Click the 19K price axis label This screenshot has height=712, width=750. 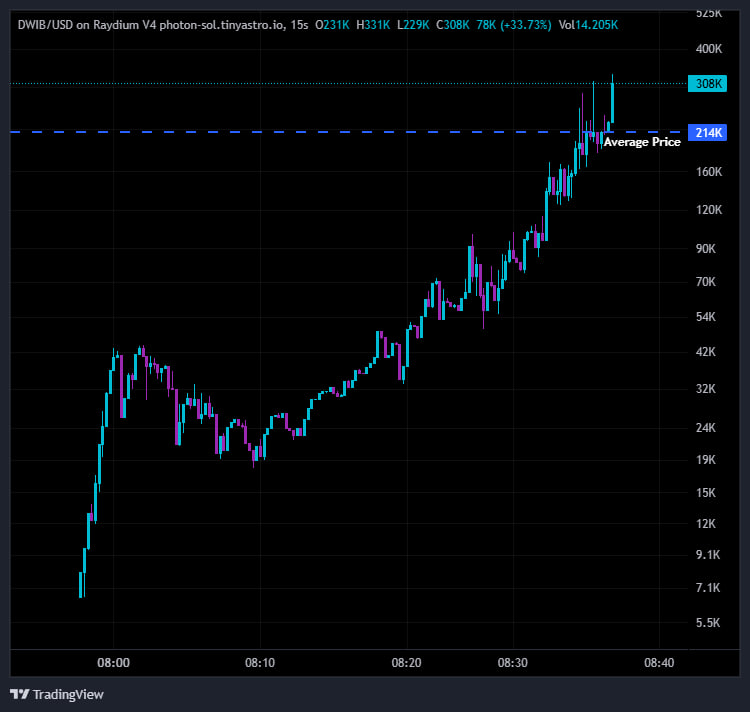(706, 460)
